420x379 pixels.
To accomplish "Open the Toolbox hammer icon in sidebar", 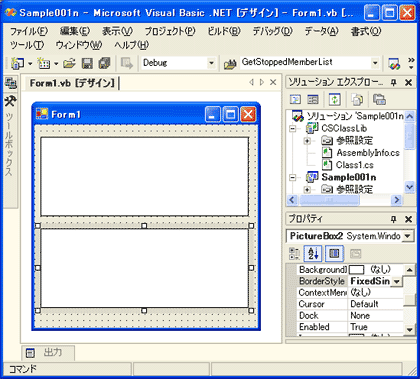I will (x=10, y=101).
